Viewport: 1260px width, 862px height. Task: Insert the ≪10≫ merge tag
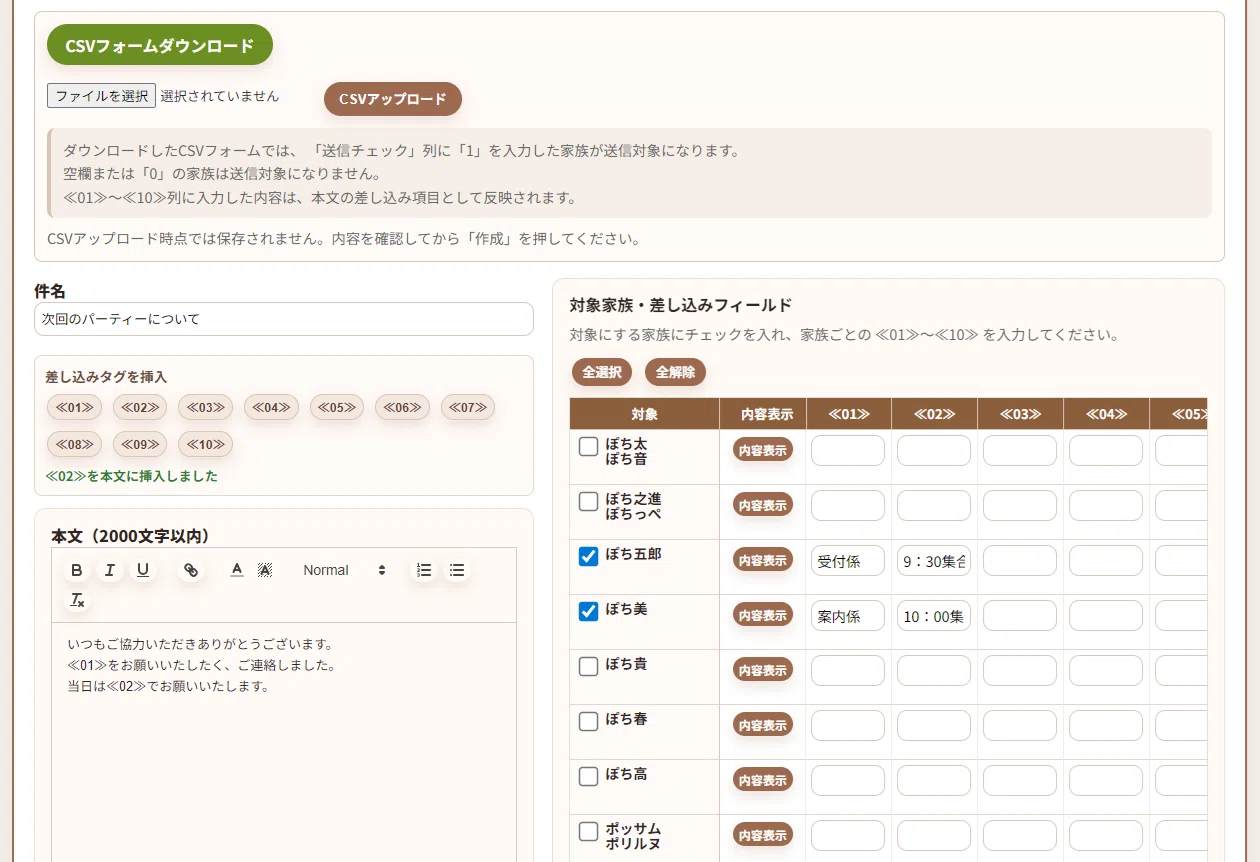pyautogui.click(x=206, y=444)
